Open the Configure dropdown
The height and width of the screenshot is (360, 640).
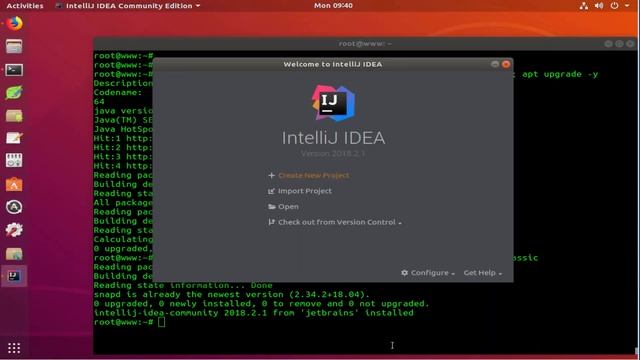433,273
